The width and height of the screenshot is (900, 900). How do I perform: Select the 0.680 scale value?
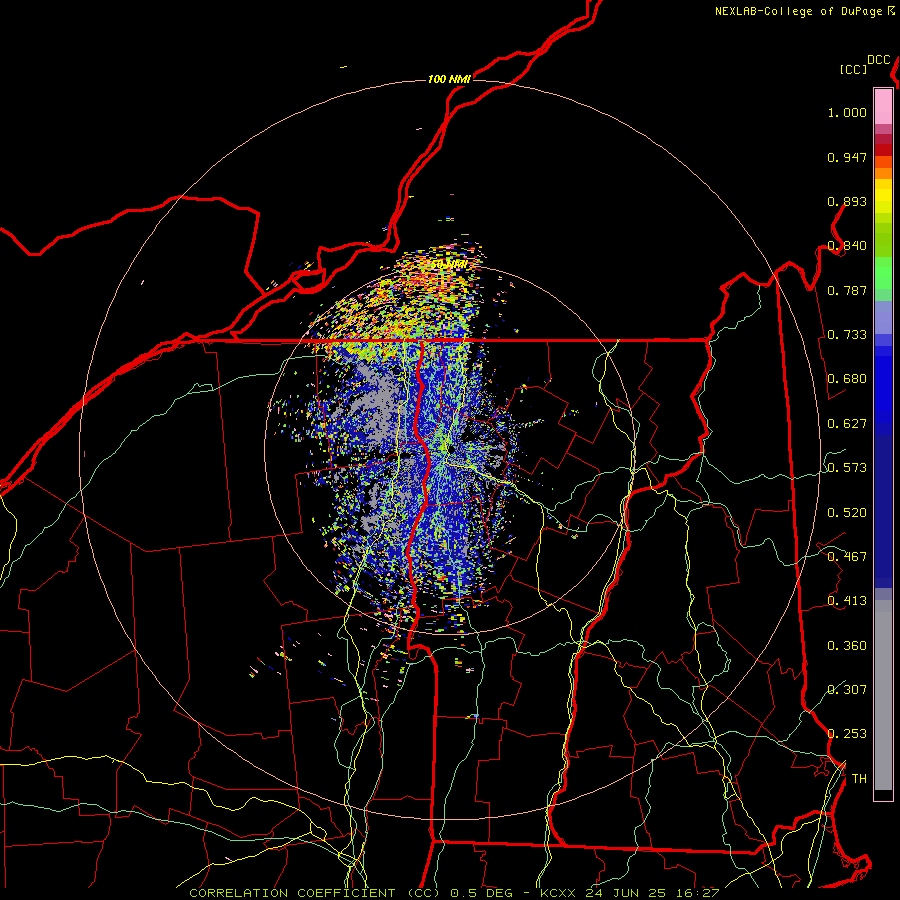click(x=847, y=379)
